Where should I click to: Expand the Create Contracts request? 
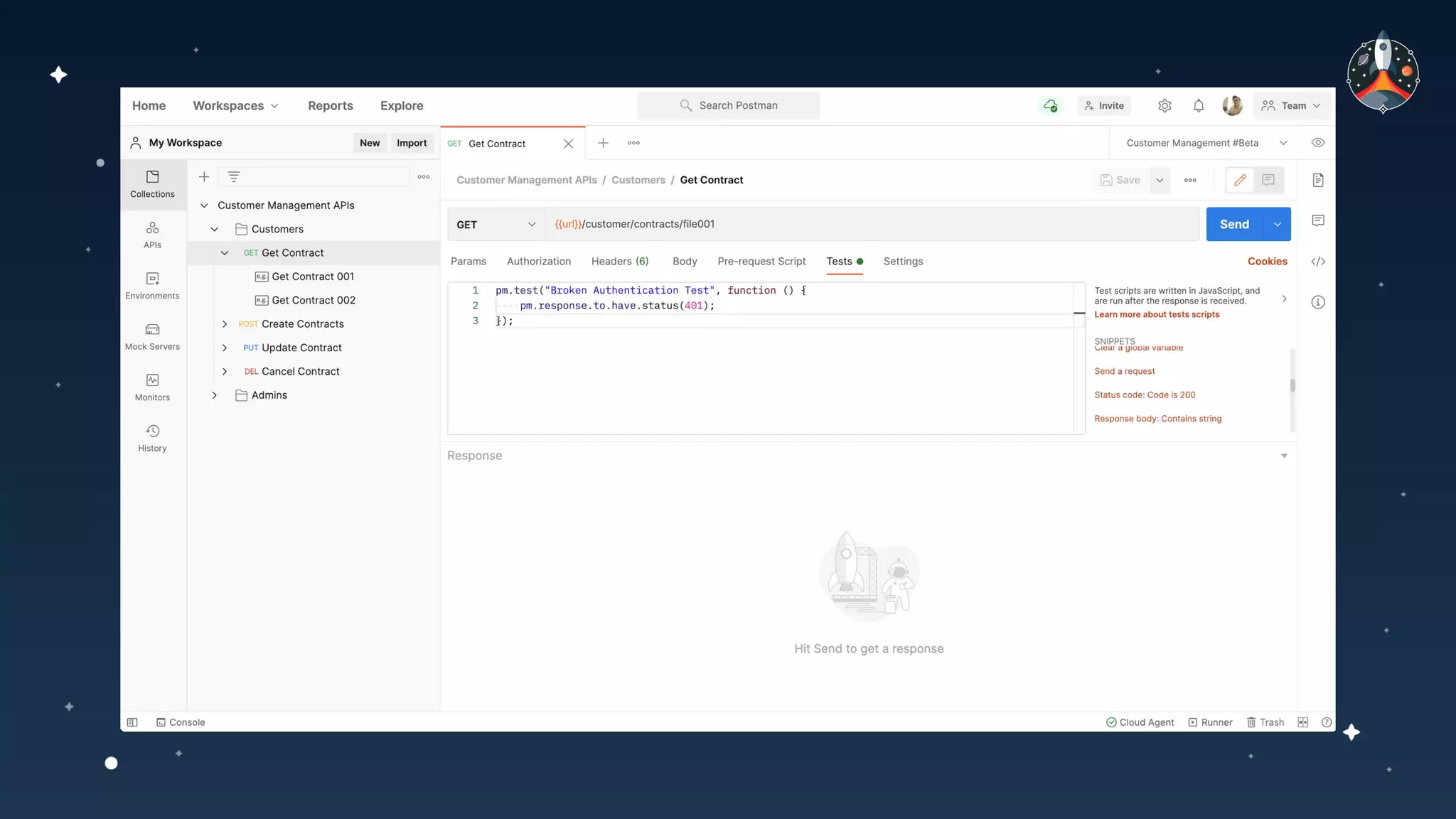[x=225, y=324]
